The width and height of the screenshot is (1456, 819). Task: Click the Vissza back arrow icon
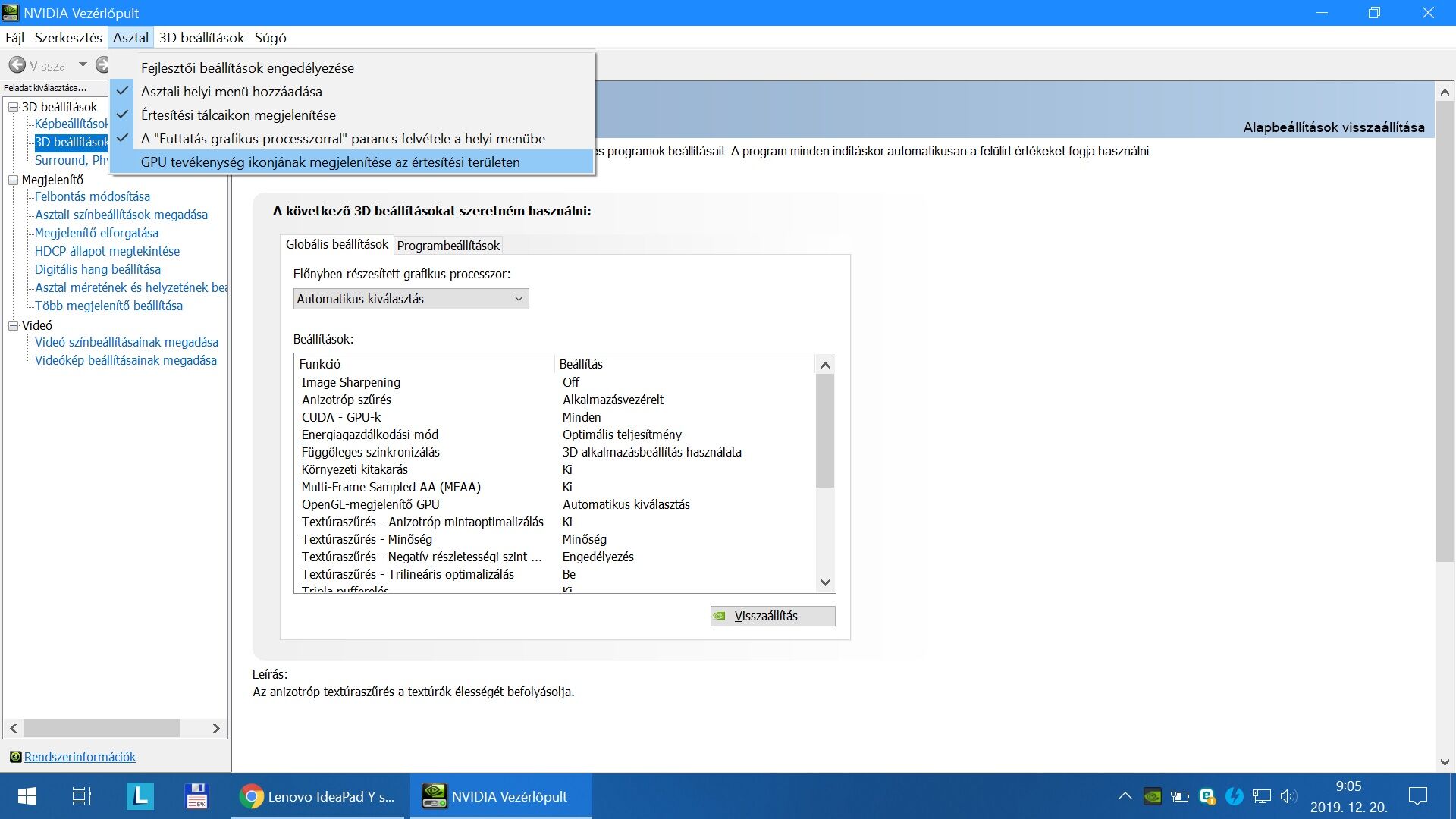(x=17, y=65)
